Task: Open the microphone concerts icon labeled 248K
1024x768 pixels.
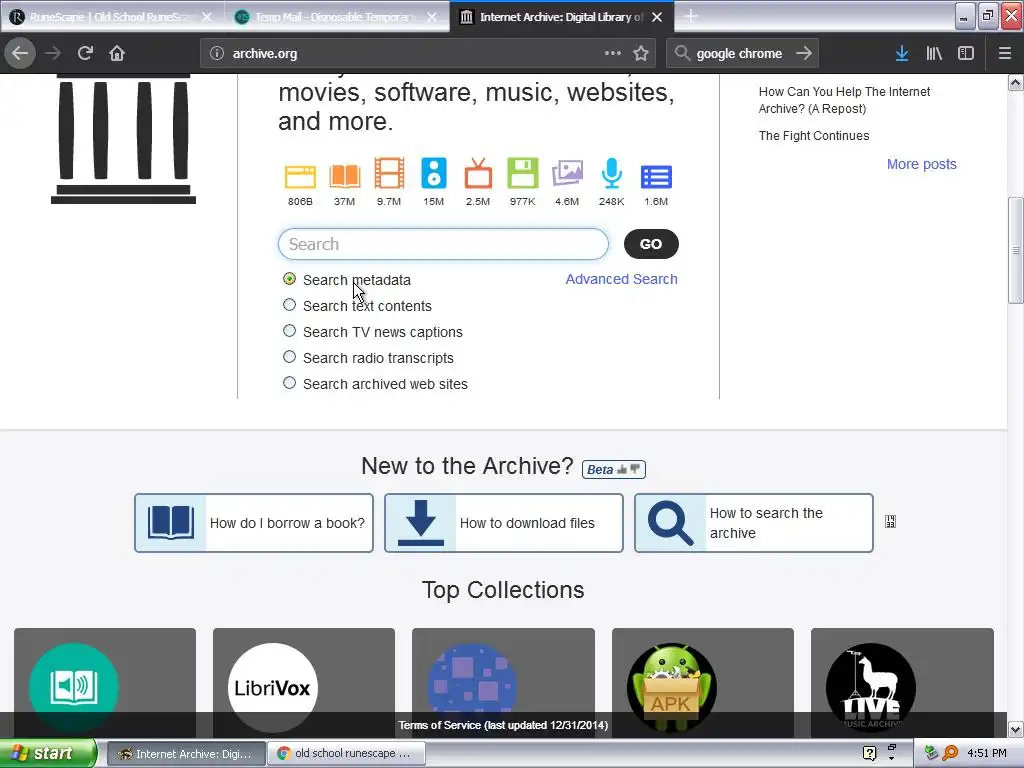Action: click(x=611, y=174)
